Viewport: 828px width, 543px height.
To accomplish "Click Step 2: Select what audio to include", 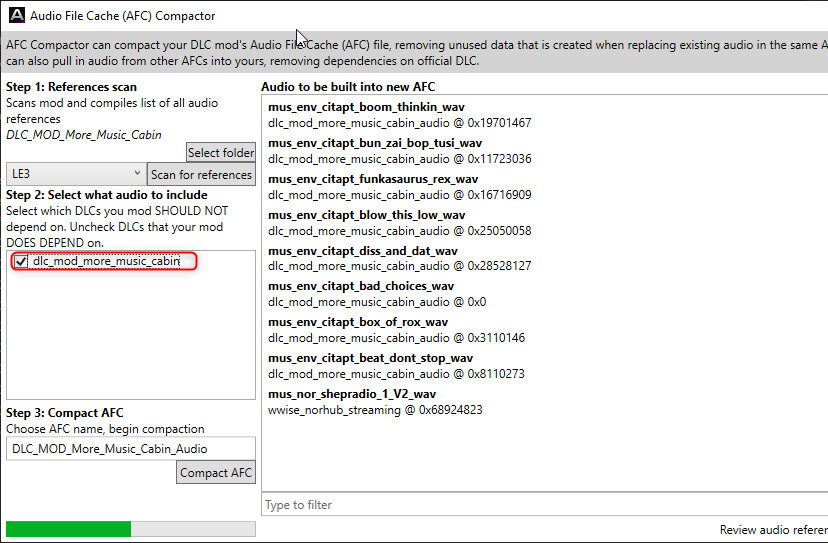I will (107, 195).
